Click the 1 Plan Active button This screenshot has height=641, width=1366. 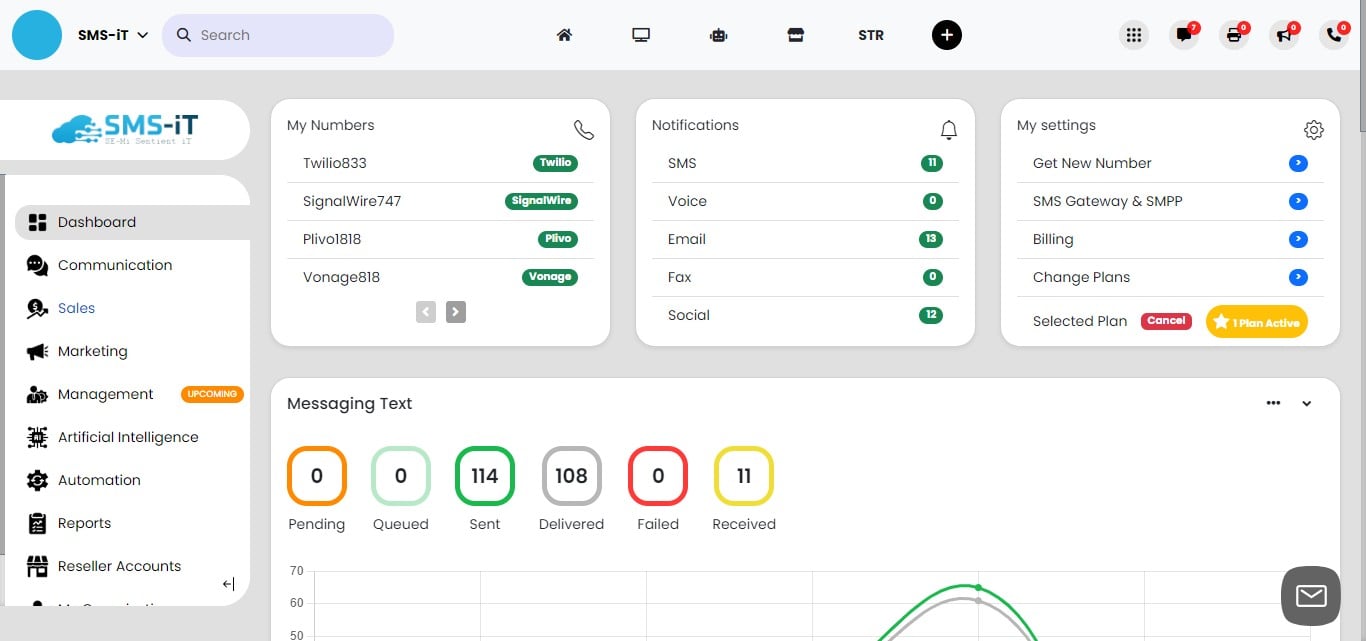pyautogui.click(x=1257, y=322)
